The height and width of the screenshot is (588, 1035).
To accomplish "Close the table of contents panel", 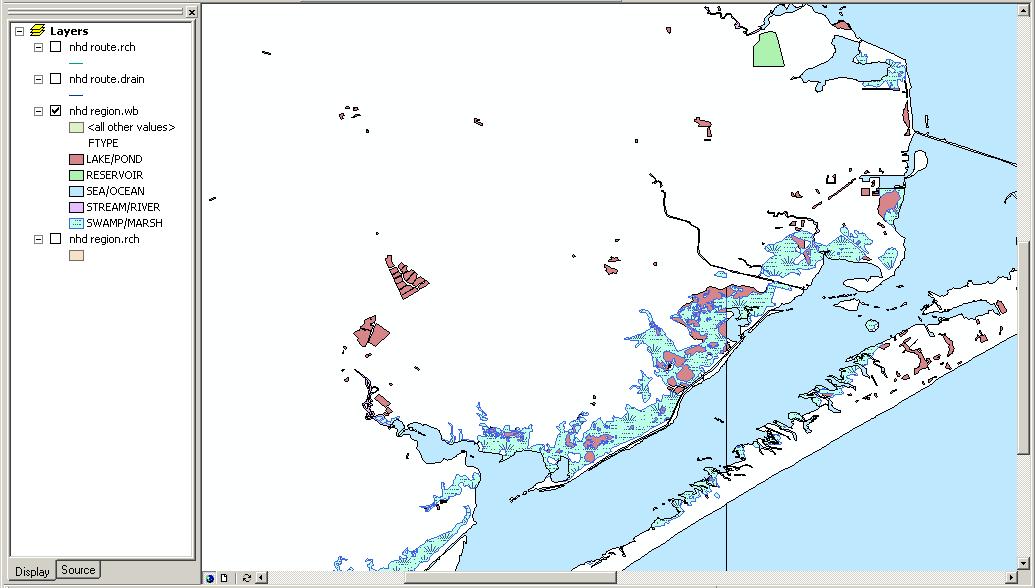I will pyautogui.click(x=192, y=12).
